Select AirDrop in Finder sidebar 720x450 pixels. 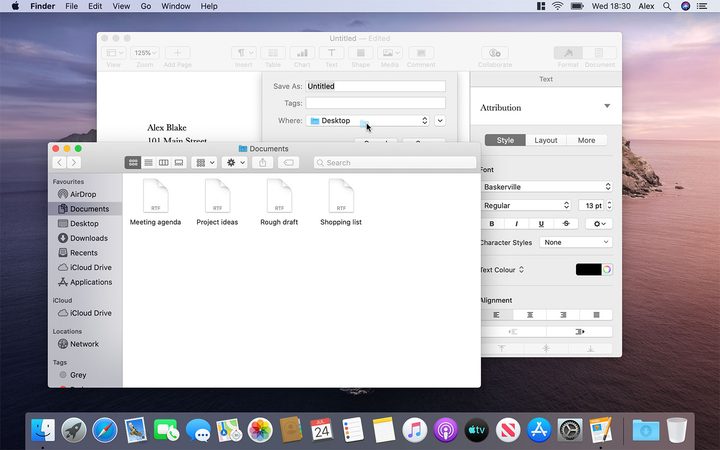85,194
